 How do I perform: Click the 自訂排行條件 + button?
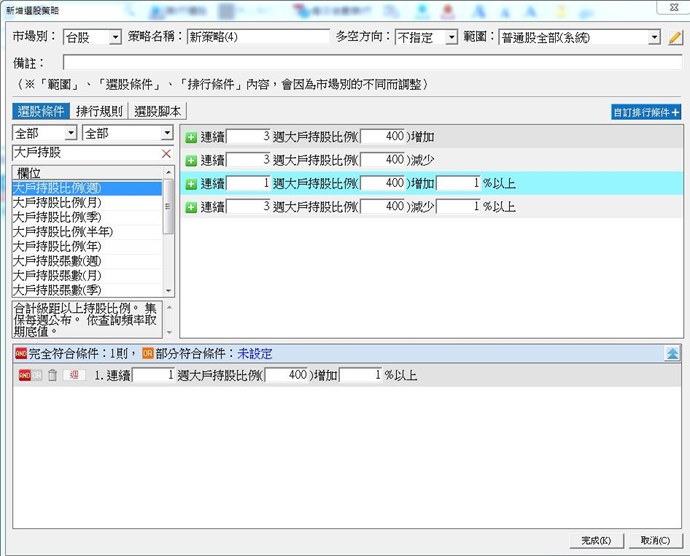tap(646, 113)
